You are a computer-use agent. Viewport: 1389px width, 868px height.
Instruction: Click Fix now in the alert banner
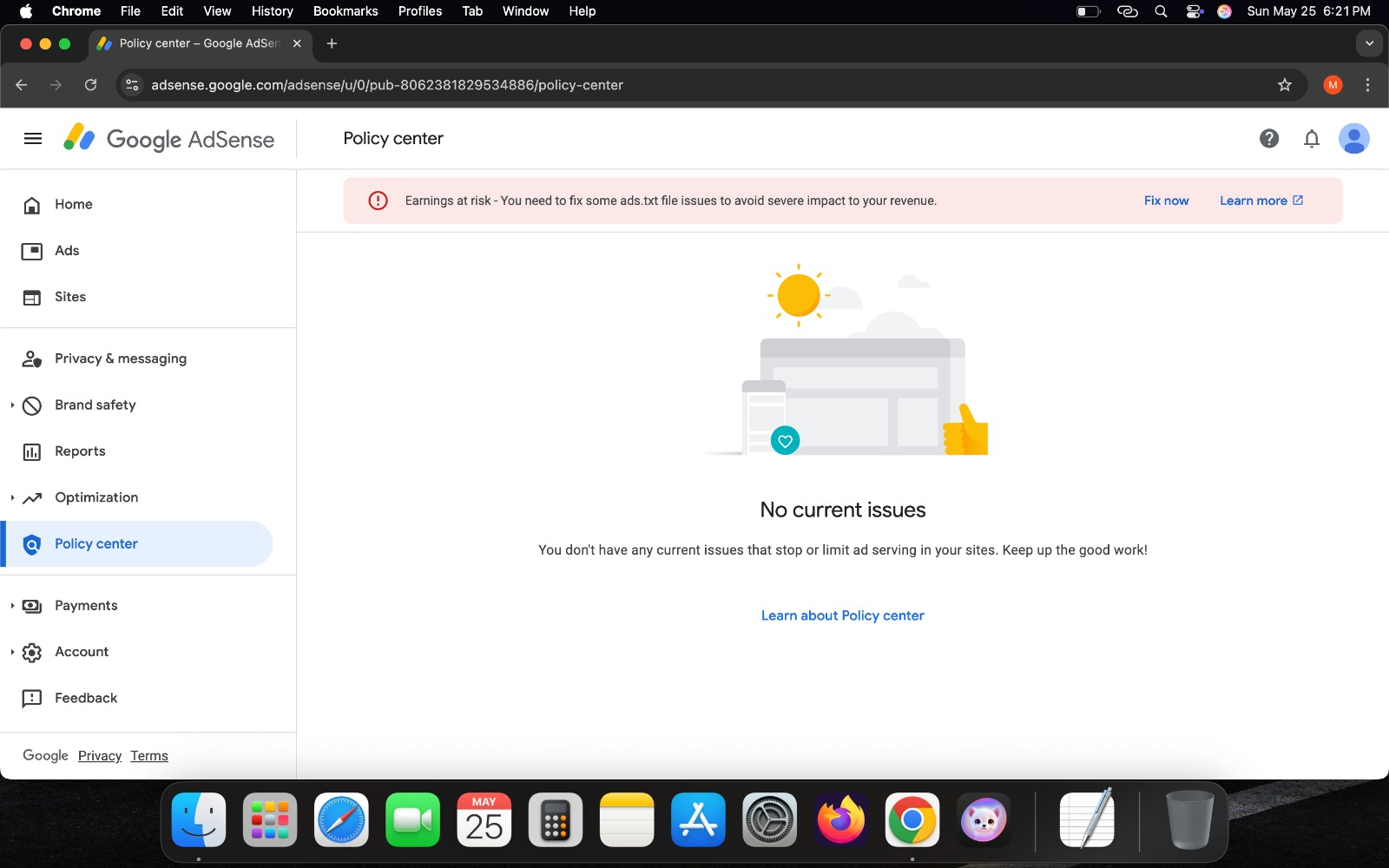[1166, 201]
